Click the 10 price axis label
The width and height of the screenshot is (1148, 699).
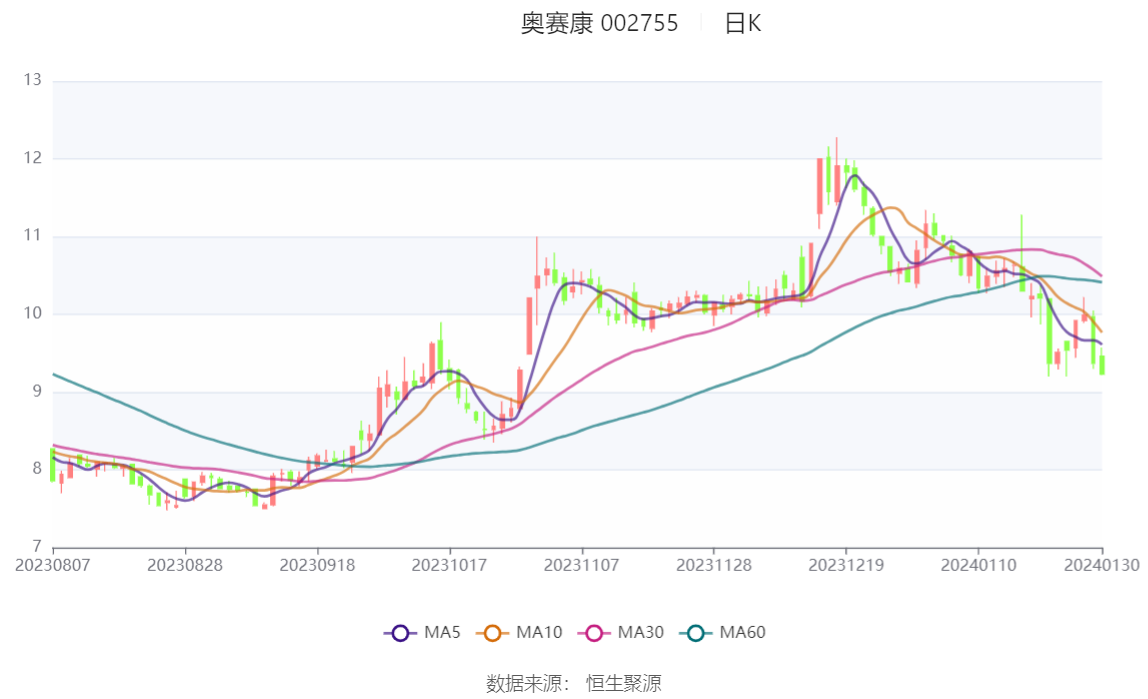click(x=33, y=314)
